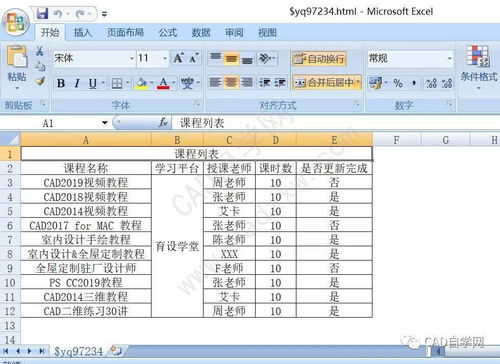Image resolution: width=500 pixels, height=364 pixels.
Task: Decrease decimal places
Action: click(447, 83)
